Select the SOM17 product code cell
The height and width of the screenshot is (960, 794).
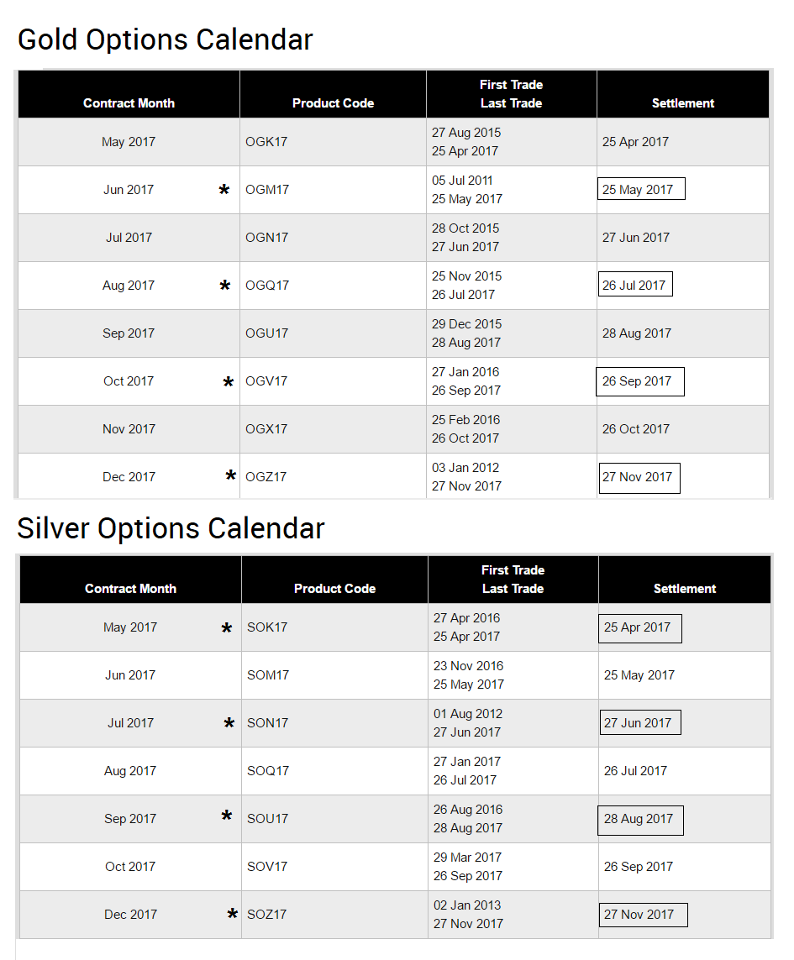[x=268, y=675]
